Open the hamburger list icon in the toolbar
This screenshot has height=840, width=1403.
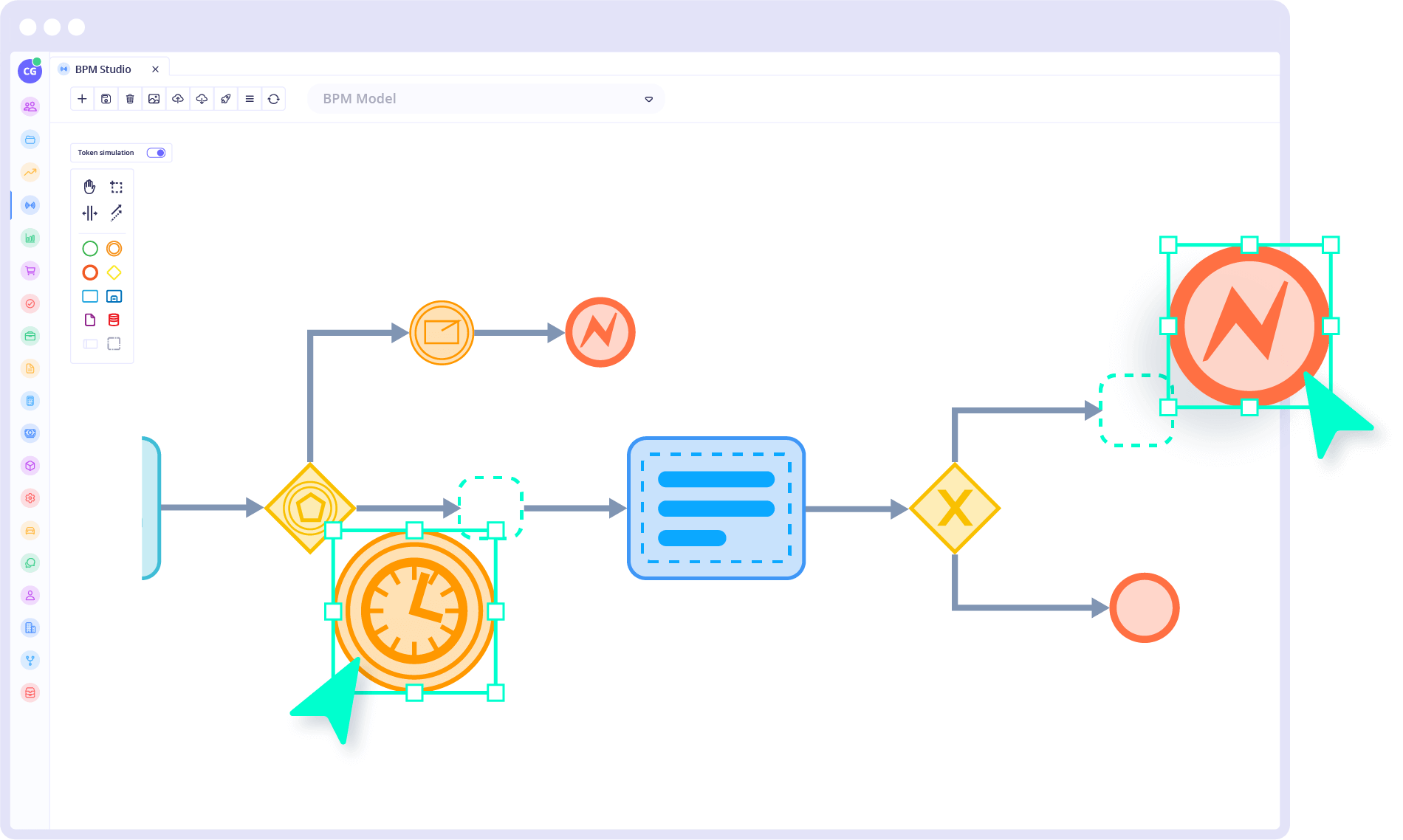250,99
